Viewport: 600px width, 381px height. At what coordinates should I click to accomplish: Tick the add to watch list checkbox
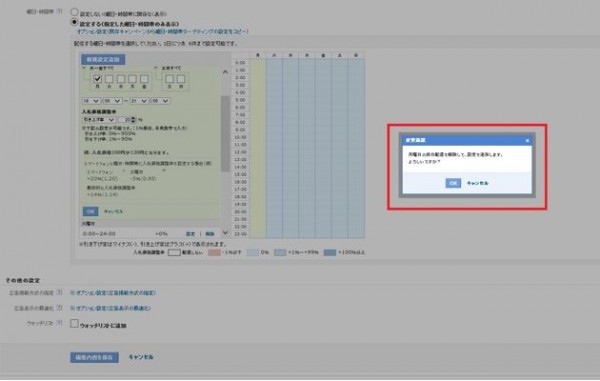(74, 324)
